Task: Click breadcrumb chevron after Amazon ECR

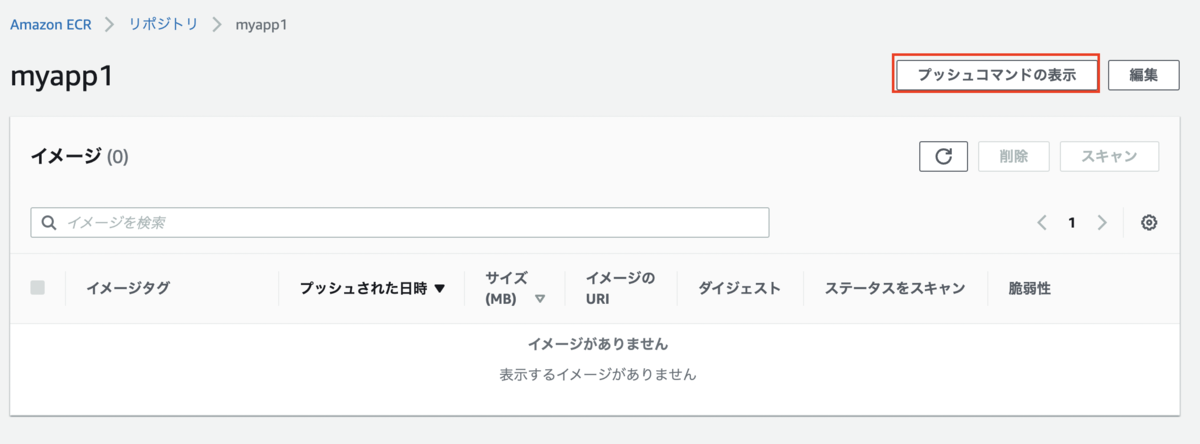Action: point(108,24)
